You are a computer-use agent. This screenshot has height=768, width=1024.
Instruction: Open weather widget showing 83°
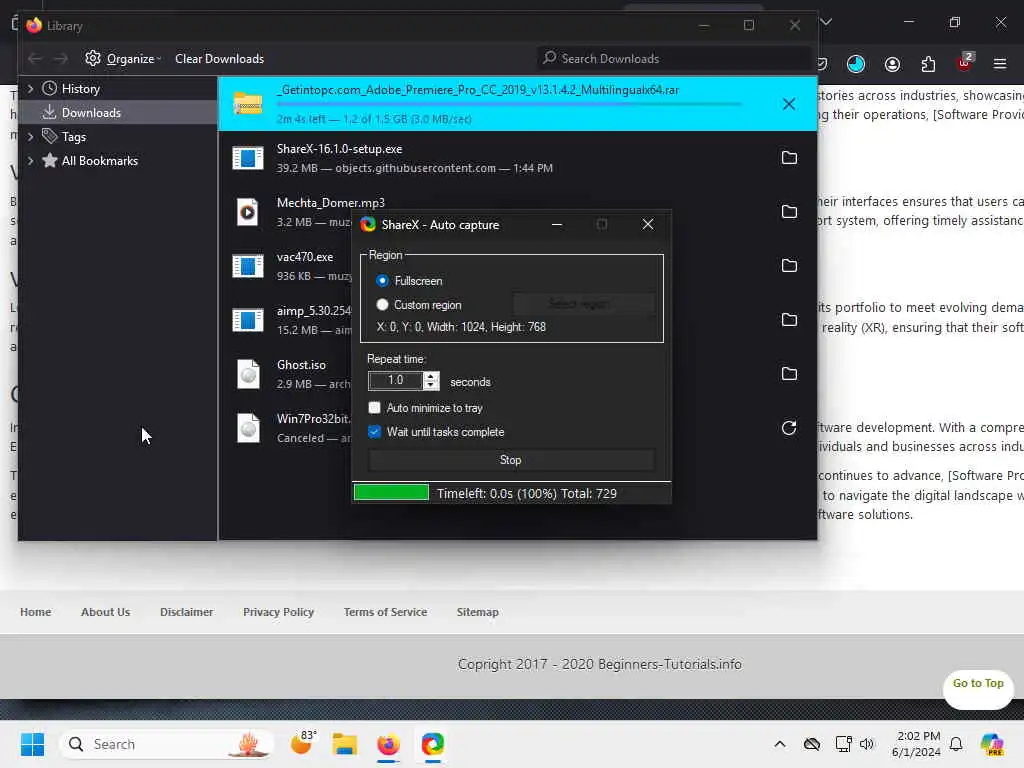303,743
